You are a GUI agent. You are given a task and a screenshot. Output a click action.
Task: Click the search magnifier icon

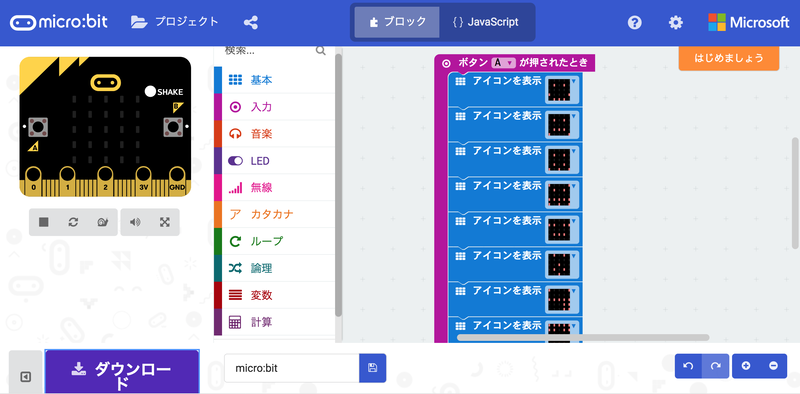click(320, 51)
